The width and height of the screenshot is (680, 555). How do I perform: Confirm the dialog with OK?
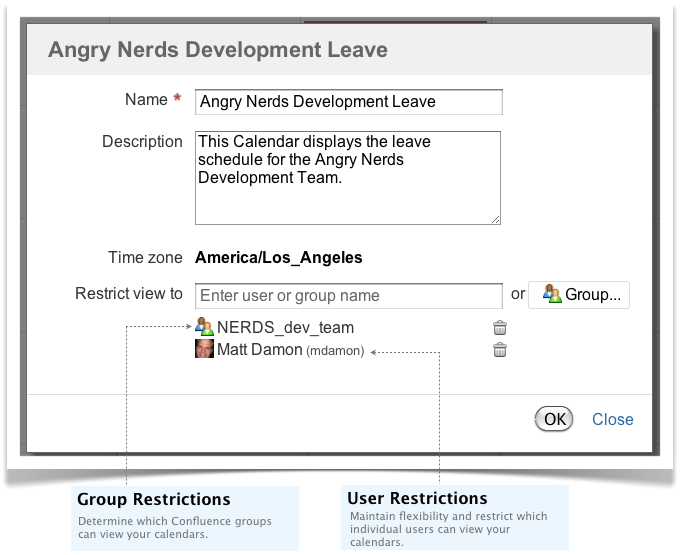coord(554,419)
